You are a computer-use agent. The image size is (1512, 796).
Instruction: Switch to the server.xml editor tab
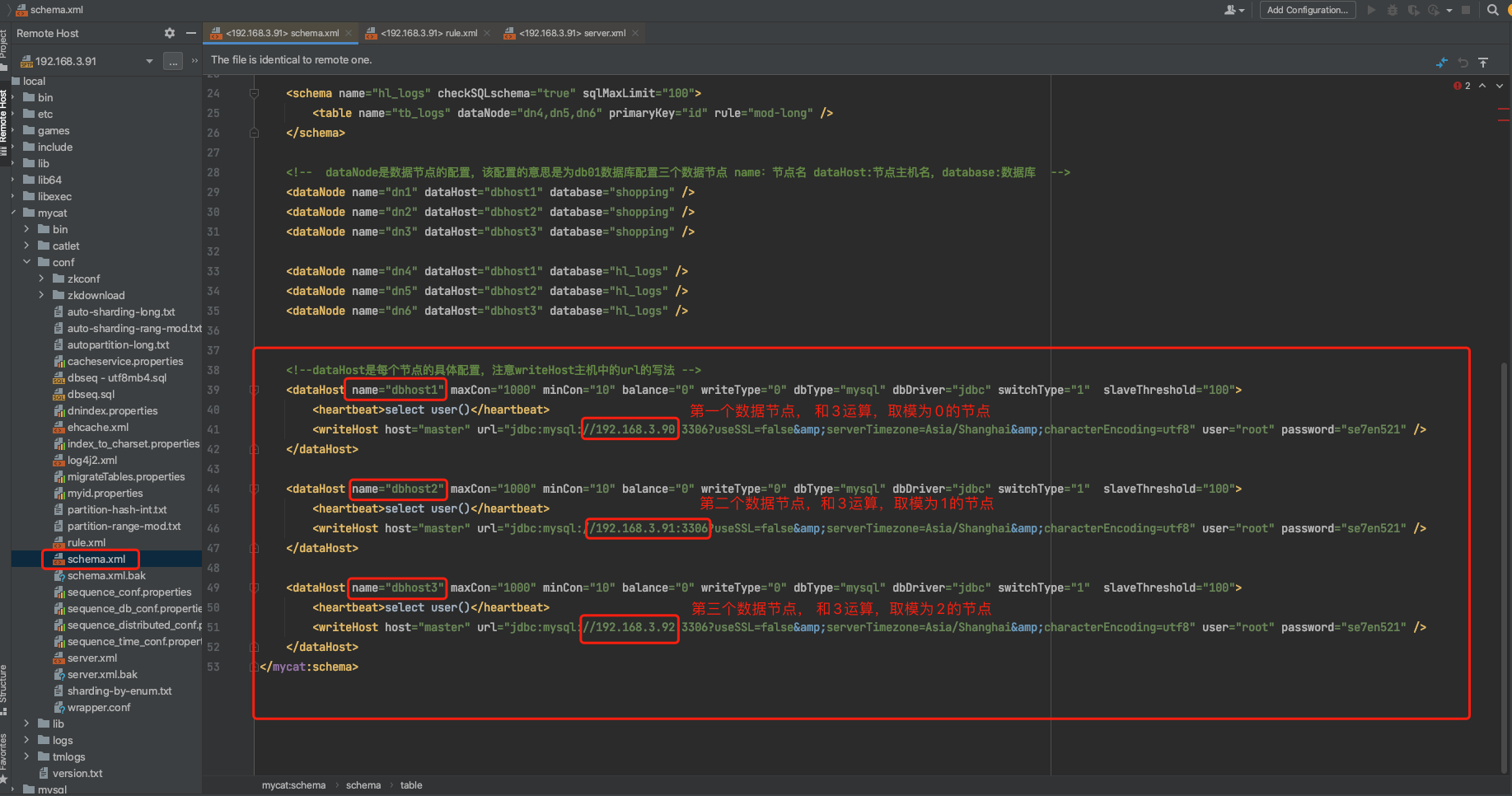[572, 33]
